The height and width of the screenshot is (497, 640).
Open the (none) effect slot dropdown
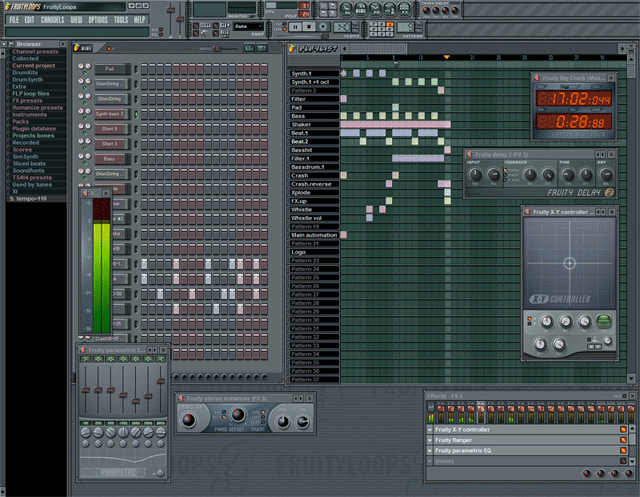coord(430,461)
